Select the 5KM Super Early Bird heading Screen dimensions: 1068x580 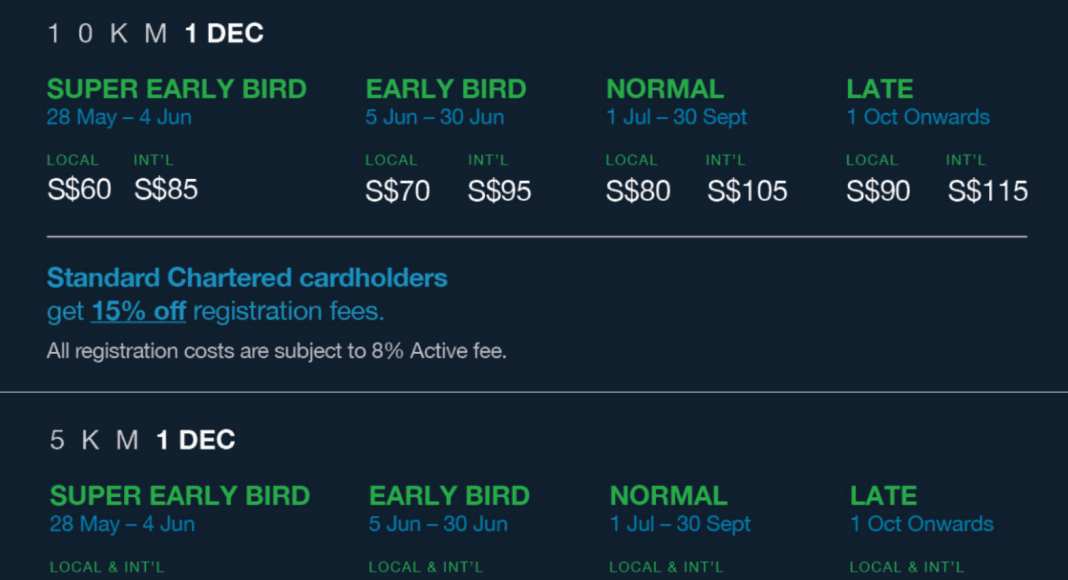pos(180,496)
